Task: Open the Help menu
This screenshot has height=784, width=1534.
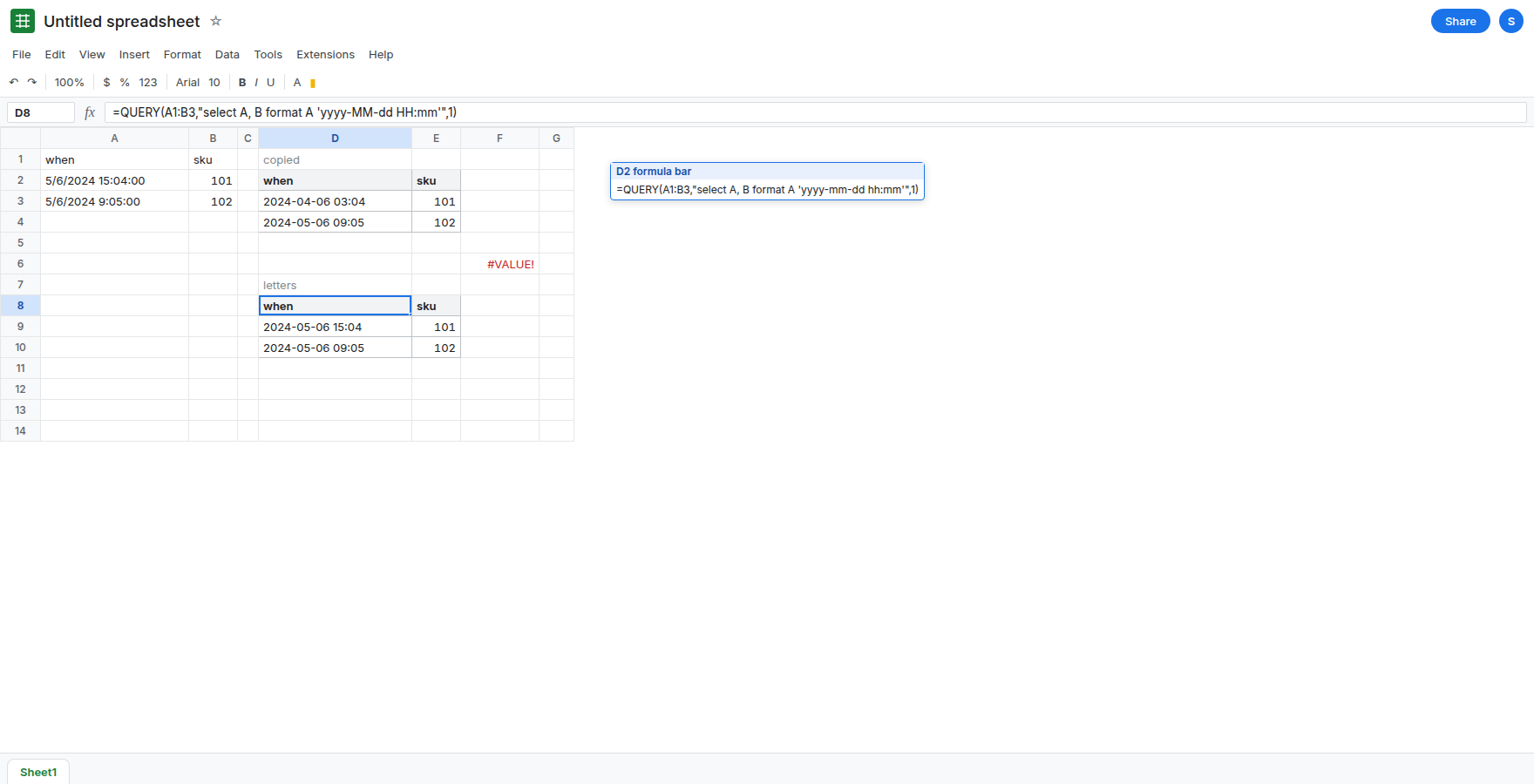Action: tap(381, 54)
